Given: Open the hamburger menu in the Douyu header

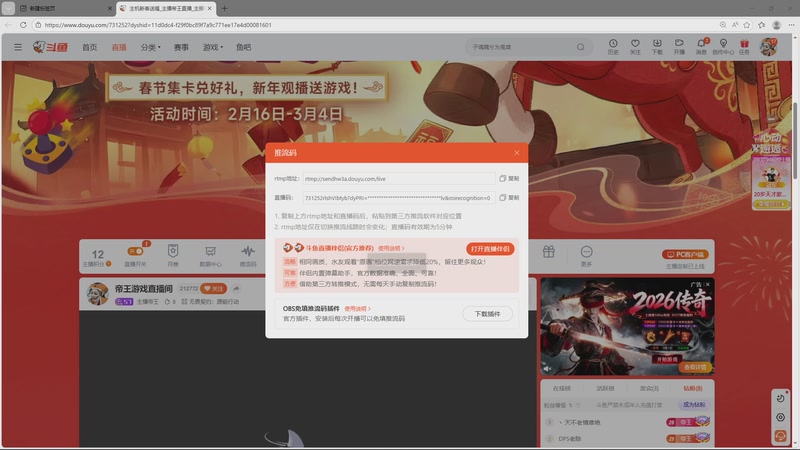Looking at the screenshot, I should [18, 47].
